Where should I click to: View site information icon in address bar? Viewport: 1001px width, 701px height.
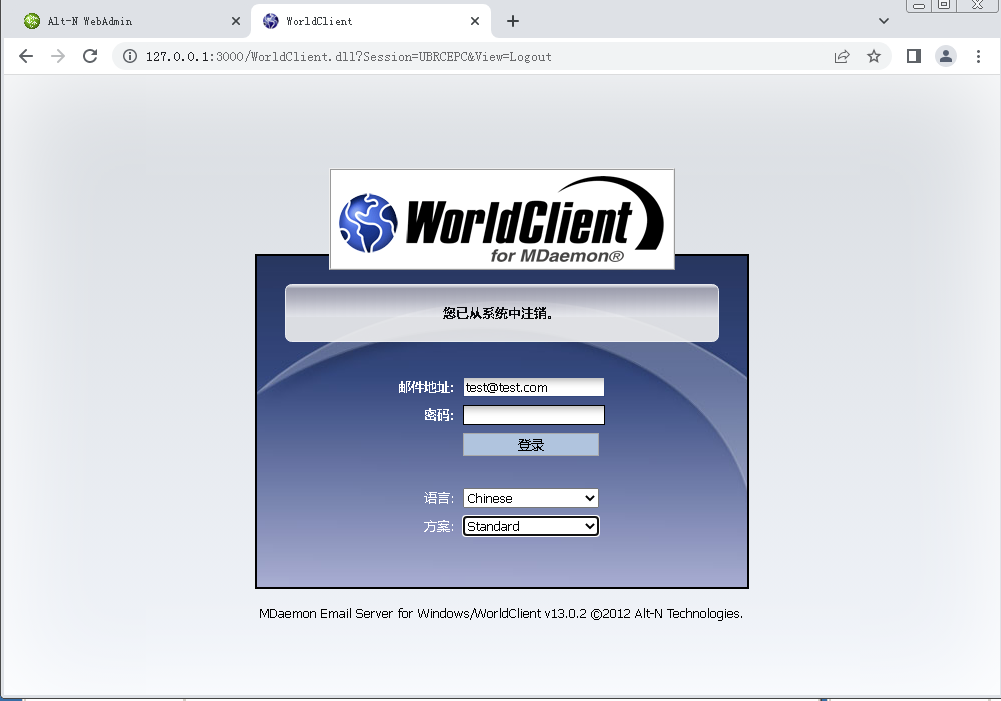(130, 56)
